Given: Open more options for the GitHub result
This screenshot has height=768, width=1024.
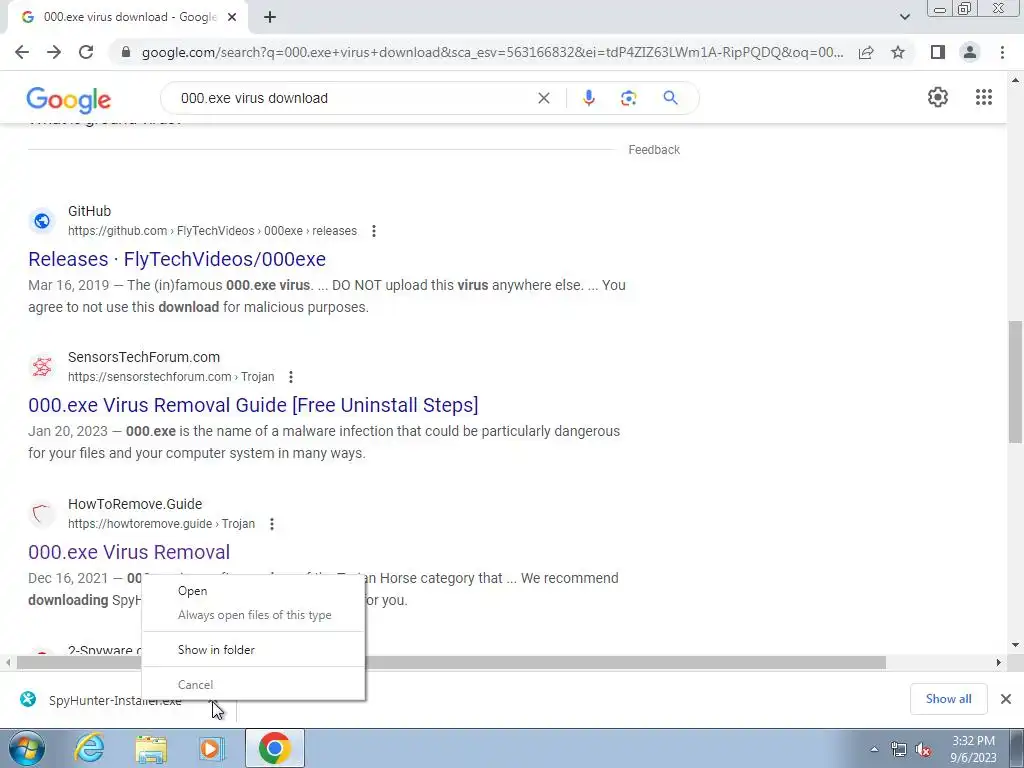Looking at the screenshot, I should (374, 231).
